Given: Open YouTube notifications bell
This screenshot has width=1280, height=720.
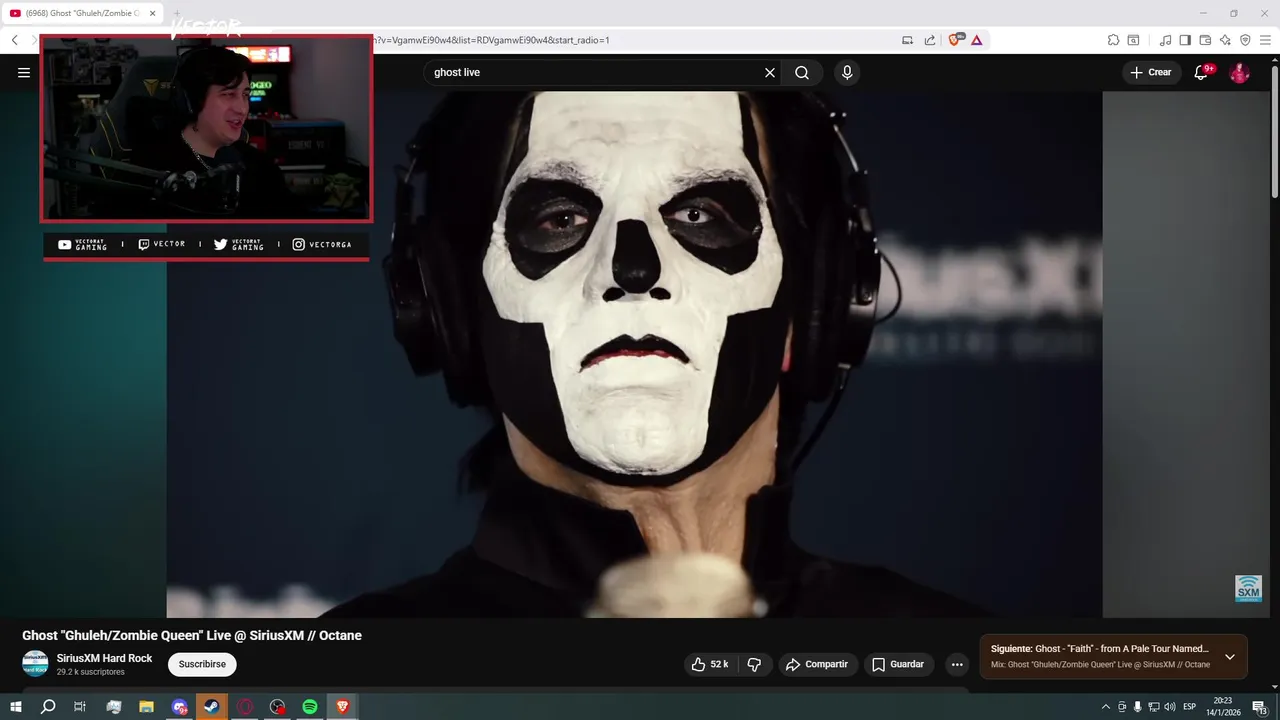Looking at the screenshot, I should tap(1201, 72).
